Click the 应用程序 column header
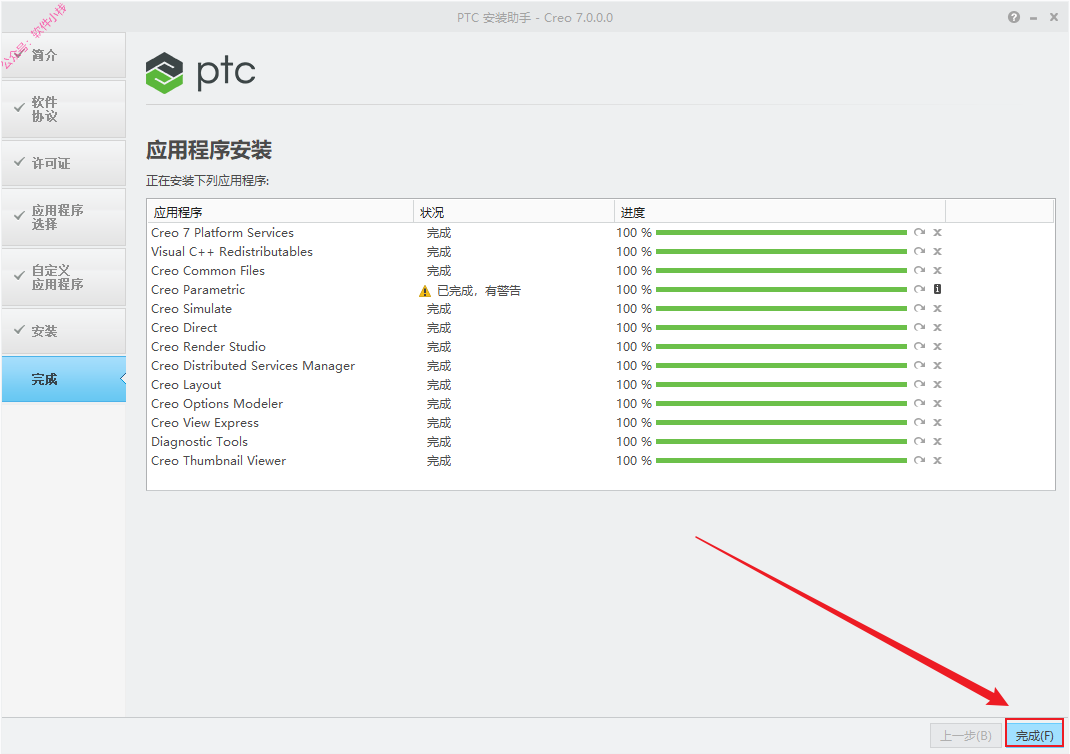The width and height of the screenshot is (1070, 754). point(280,212)
